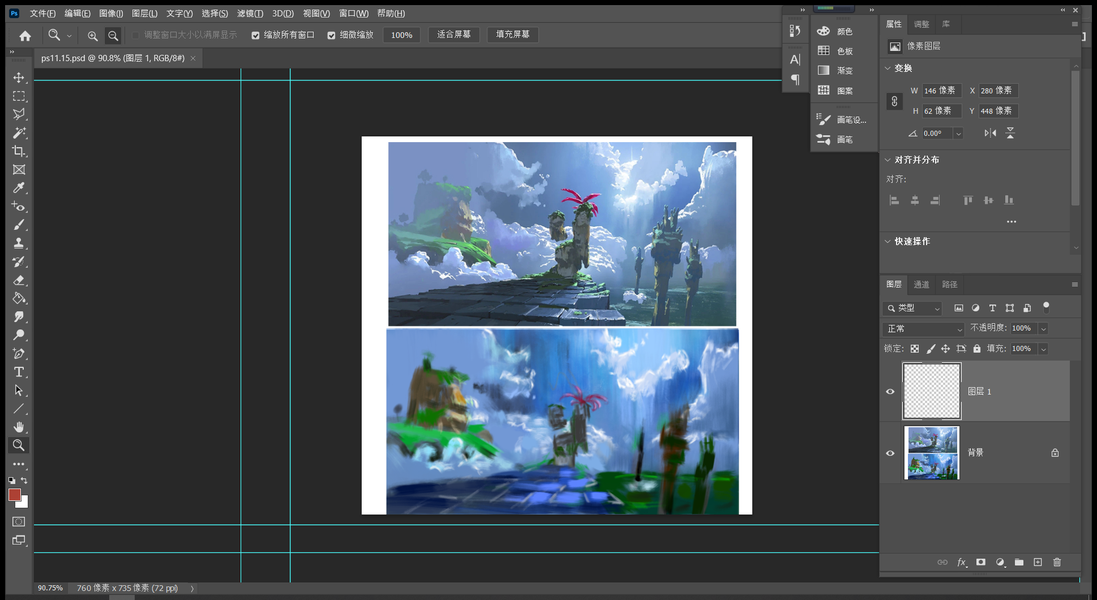Select the Horizontal Type tool
The width and height of the screenshot is (1097, 600).
(x=19, y=372)
